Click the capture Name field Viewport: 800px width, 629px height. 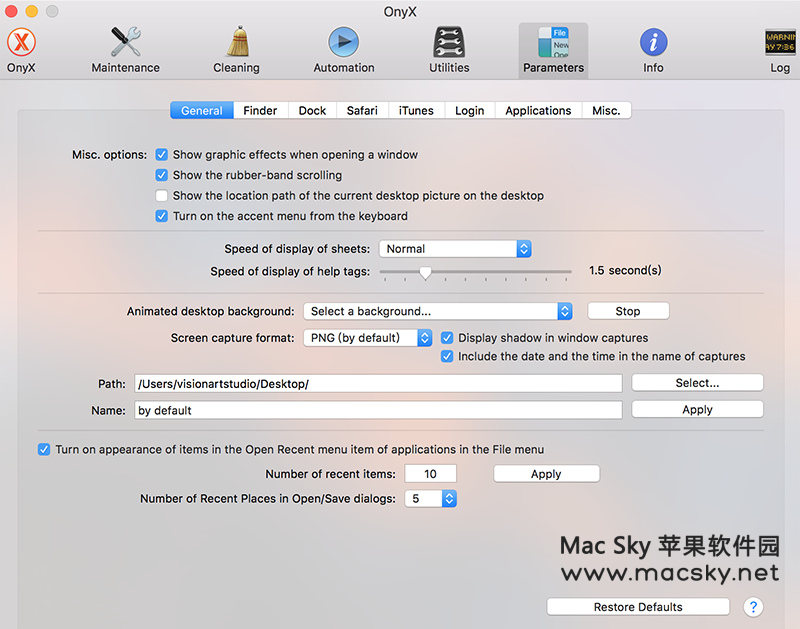point(378,410)
